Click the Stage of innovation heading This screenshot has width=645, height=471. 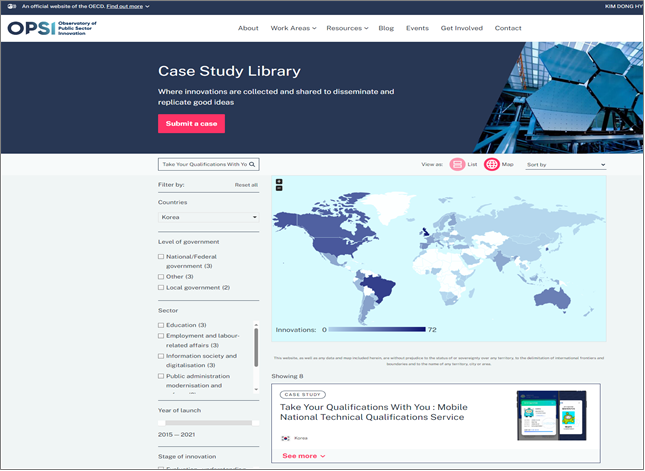187,457
